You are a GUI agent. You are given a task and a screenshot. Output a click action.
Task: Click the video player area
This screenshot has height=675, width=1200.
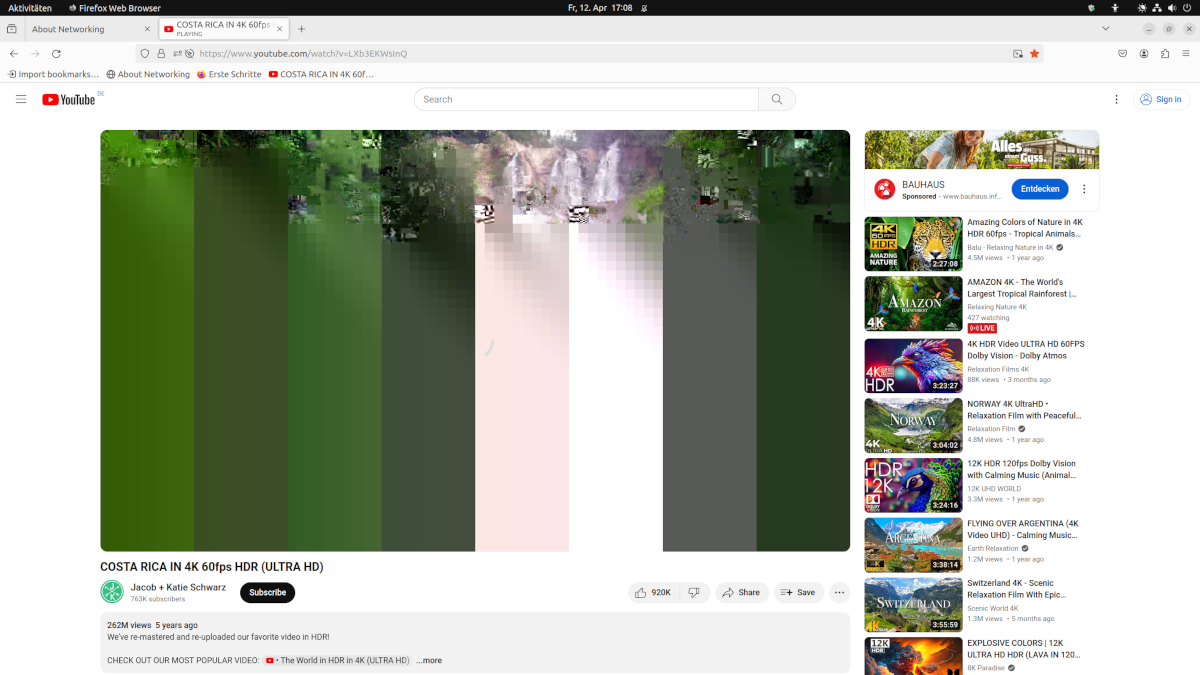475,341
